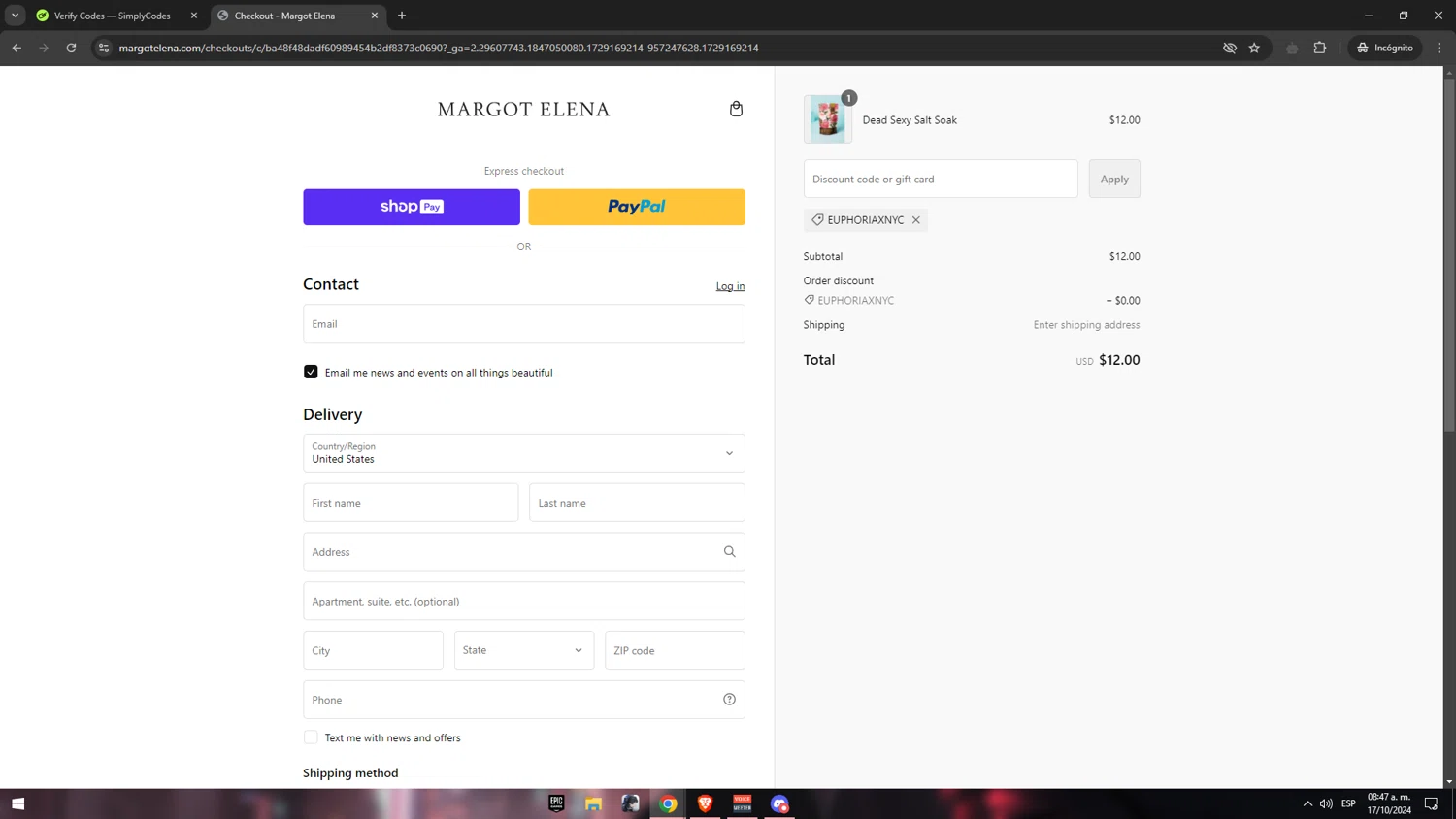Image resolution: width=1456 pixels, height=819 pixels.
Task: Open the Incógnito profile chip
Action: pos(1385,48)
